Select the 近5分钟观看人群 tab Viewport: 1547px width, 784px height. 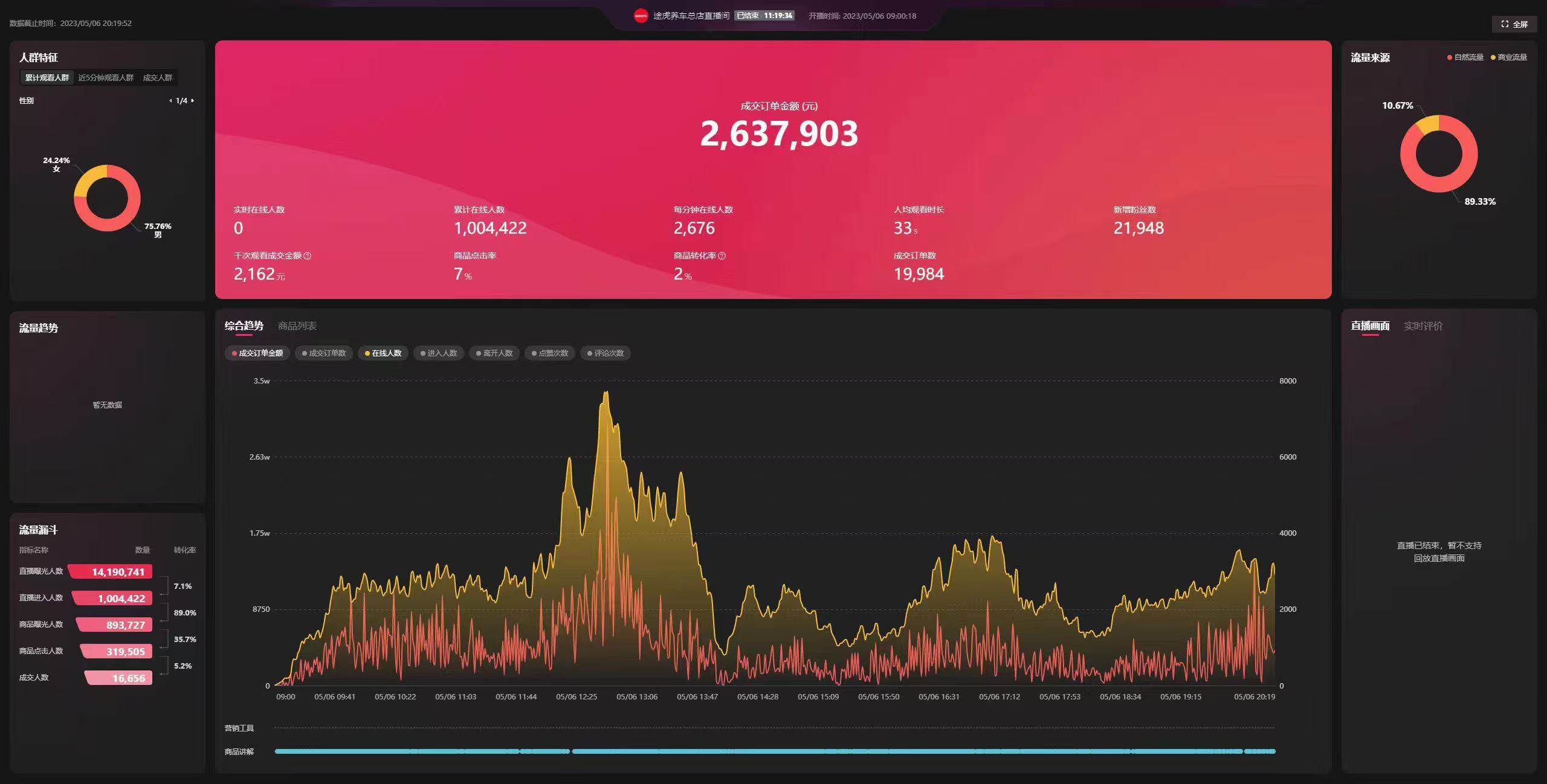[x=106, y=78]
